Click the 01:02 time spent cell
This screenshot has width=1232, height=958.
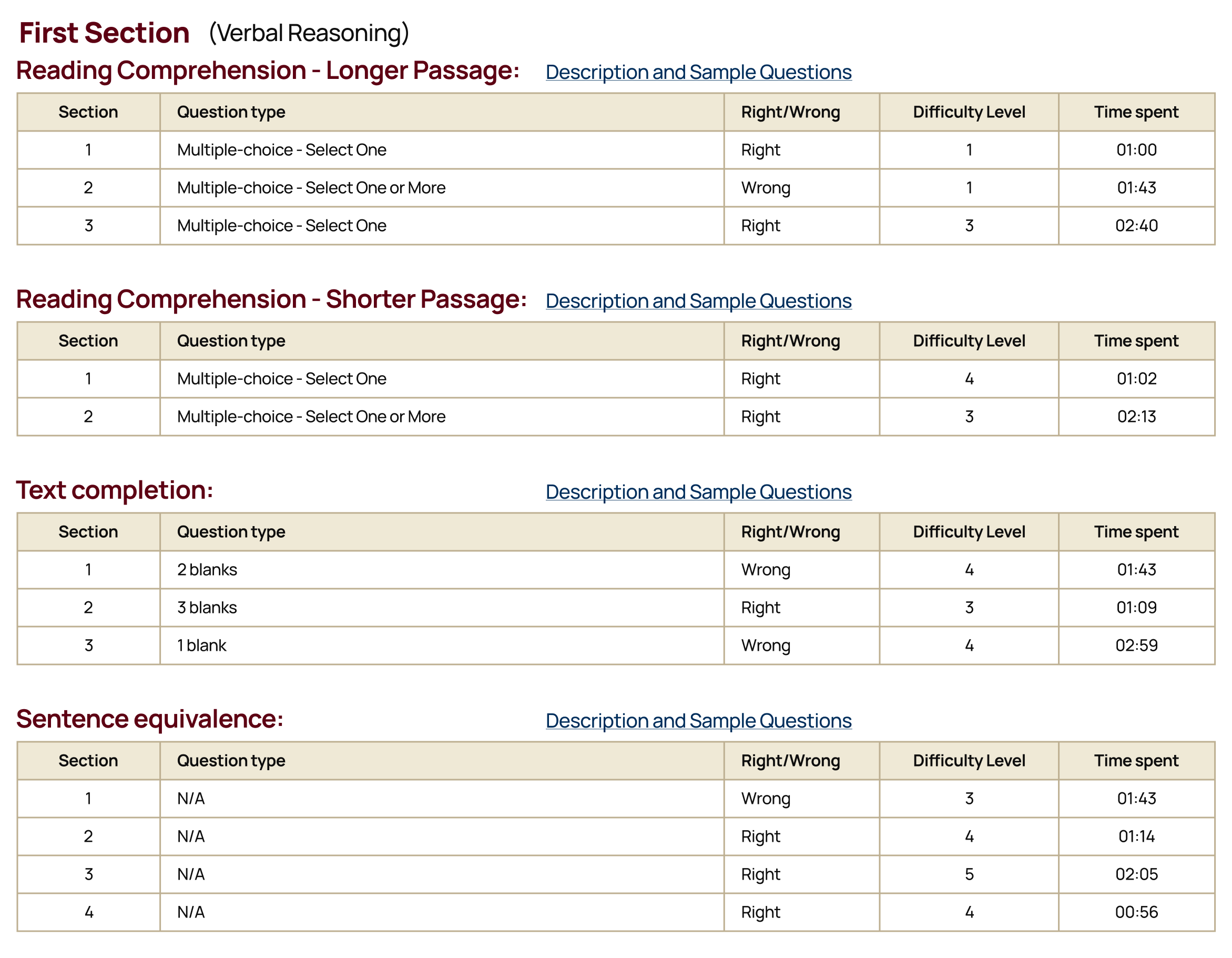1136,379
